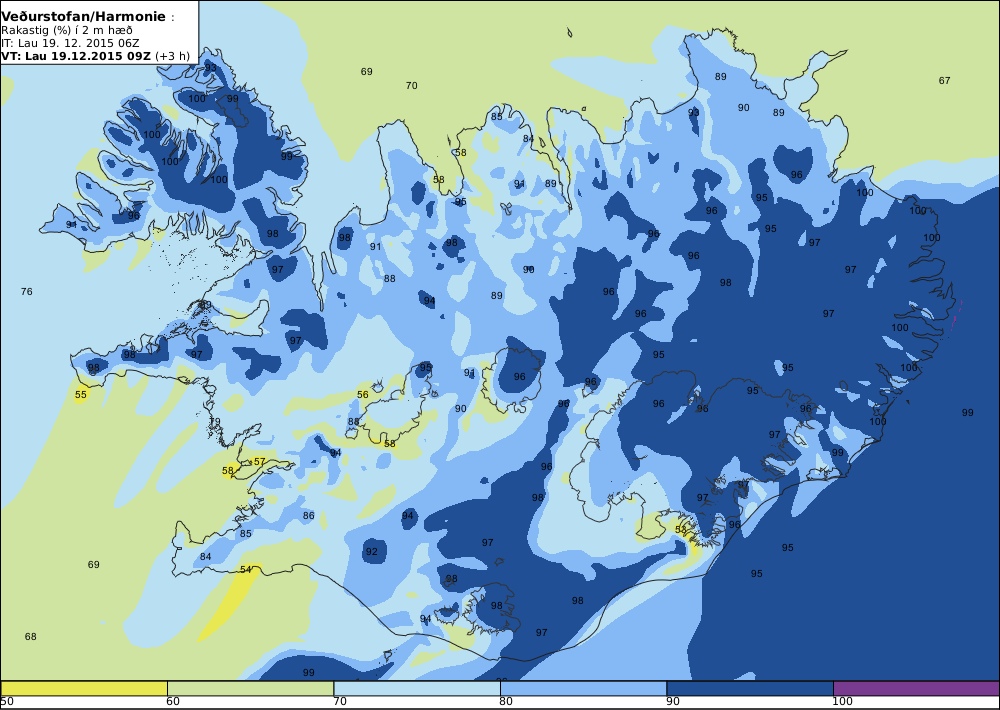This screenshot has width=1000, height=710.
Task: Click the 92 humidity value on the map
Action: [372, 552]
